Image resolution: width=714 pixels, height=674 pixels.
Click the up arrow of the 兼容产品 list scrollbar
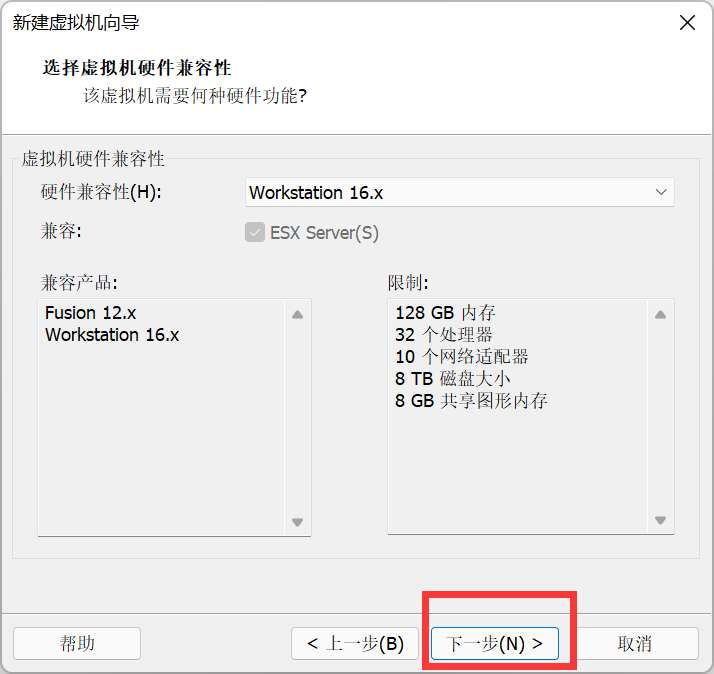click(x=297, y=315)
